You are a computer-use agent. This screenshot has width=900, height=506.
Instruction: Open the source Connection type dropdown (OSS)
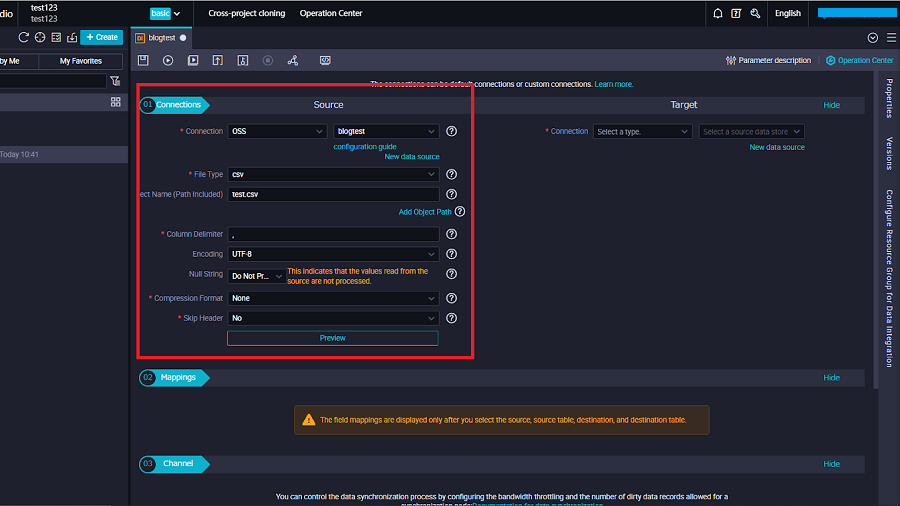coord(277,131)
